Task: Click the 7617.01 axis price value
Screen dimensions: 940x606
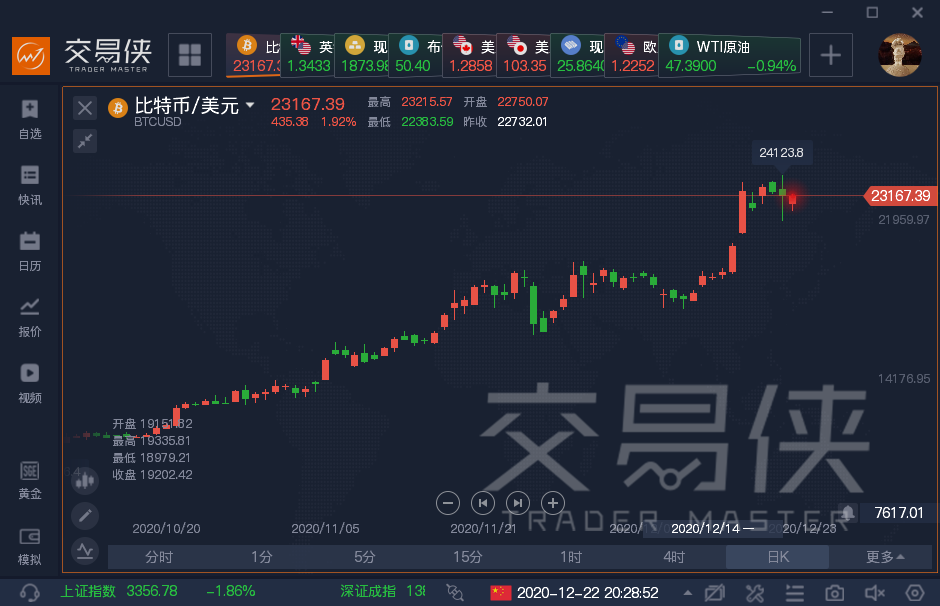Action: pos(898,512)
